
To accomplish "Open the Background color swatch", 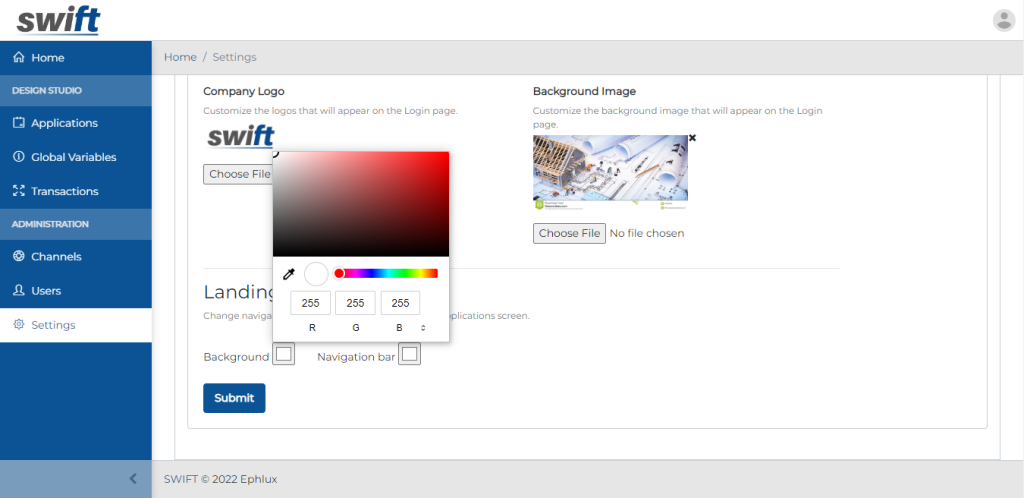I will (284, 354).
